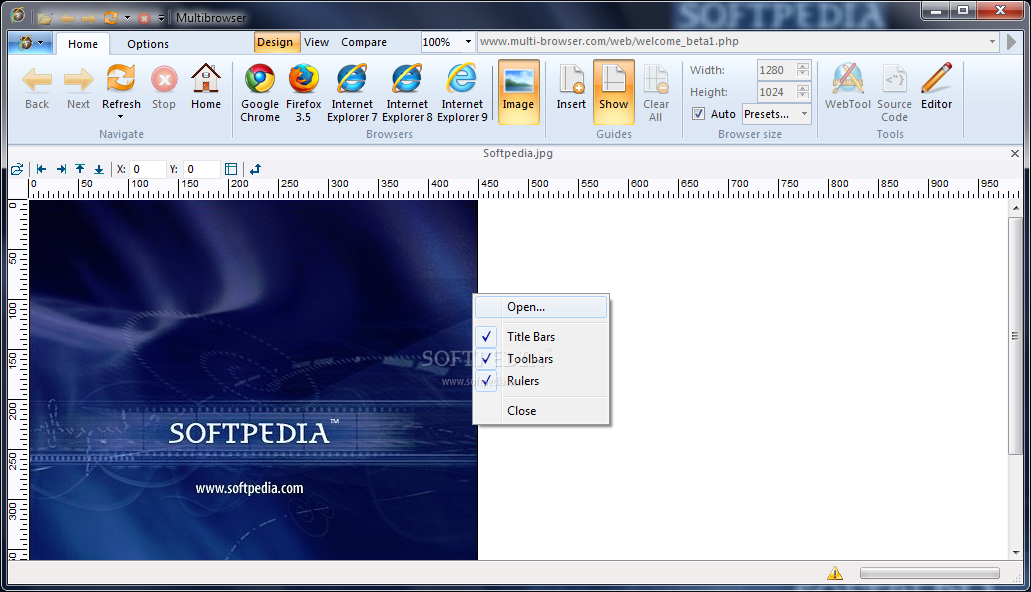
Task: Choose Internet Explorer 8 browser
Action: 407,93
